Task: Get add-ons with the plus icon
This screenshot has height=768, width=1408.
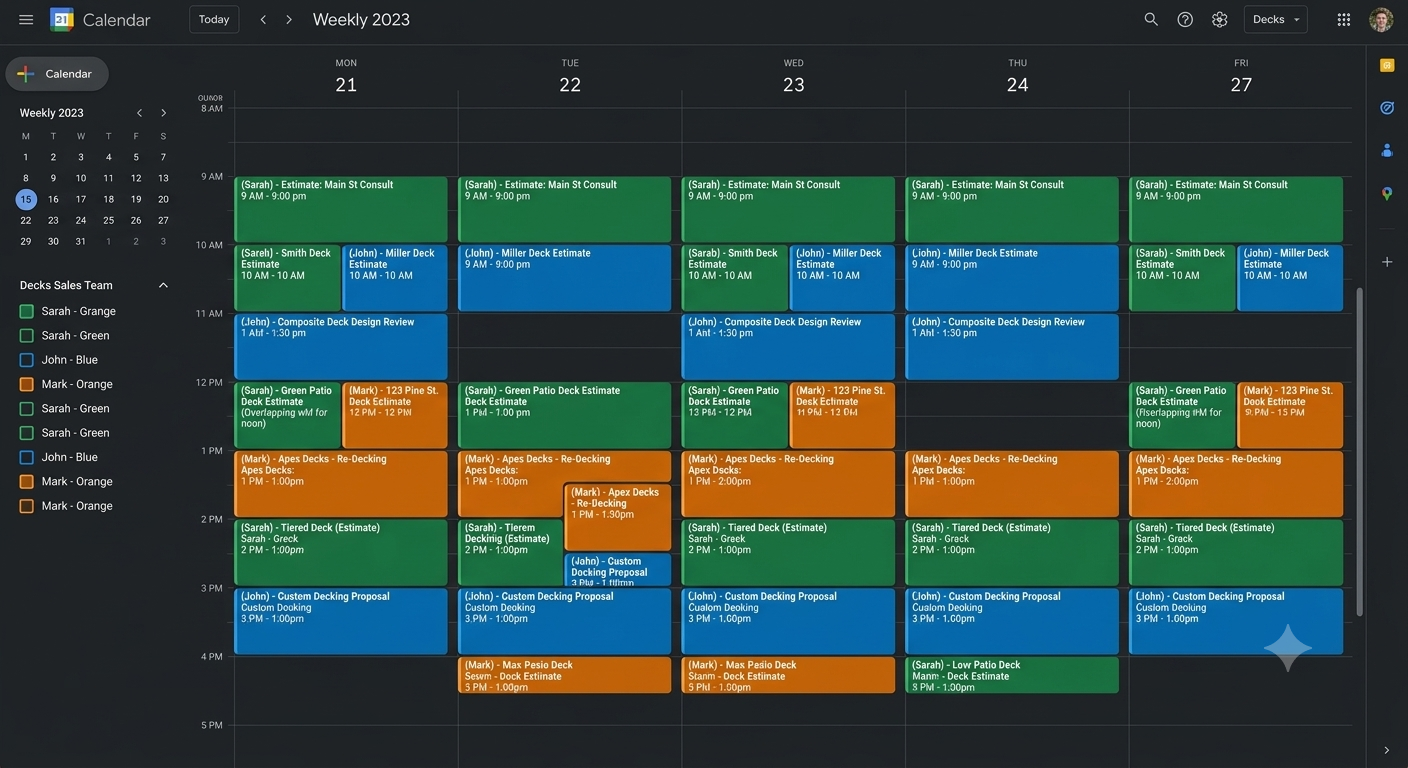Action: [x=1387, y=262]
